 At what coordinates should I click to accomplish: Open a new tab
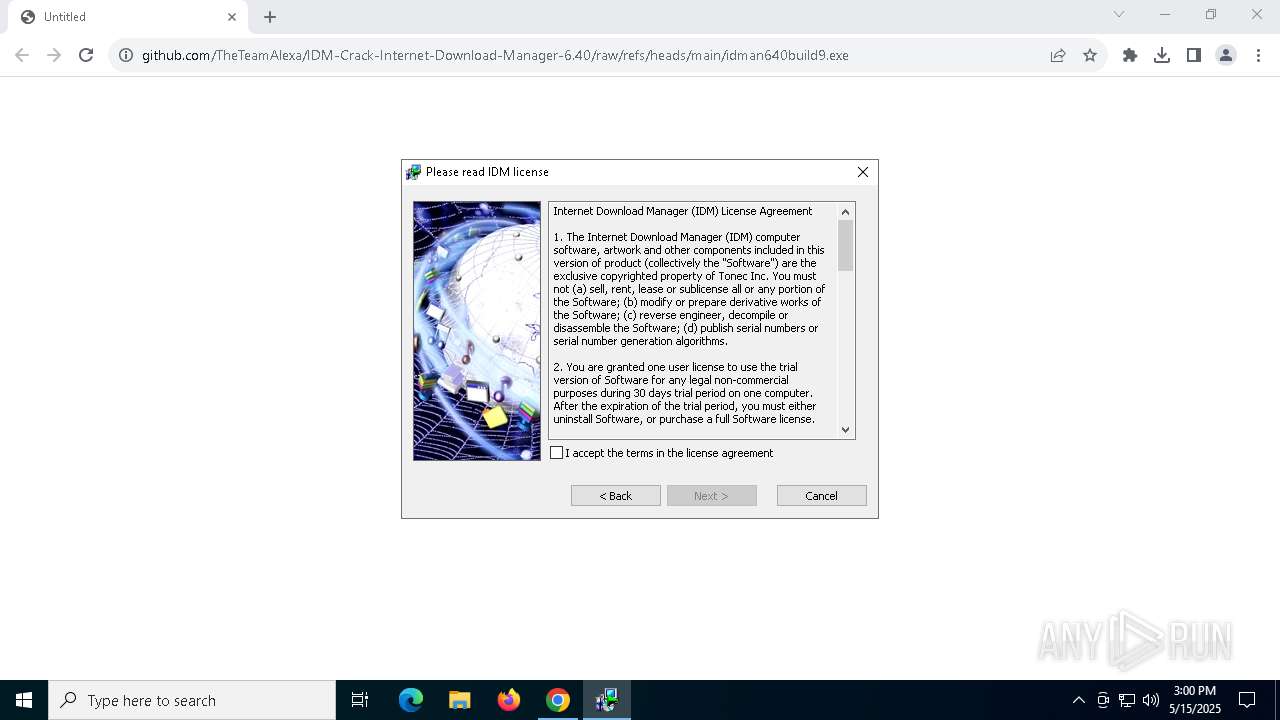pos(270,17)
